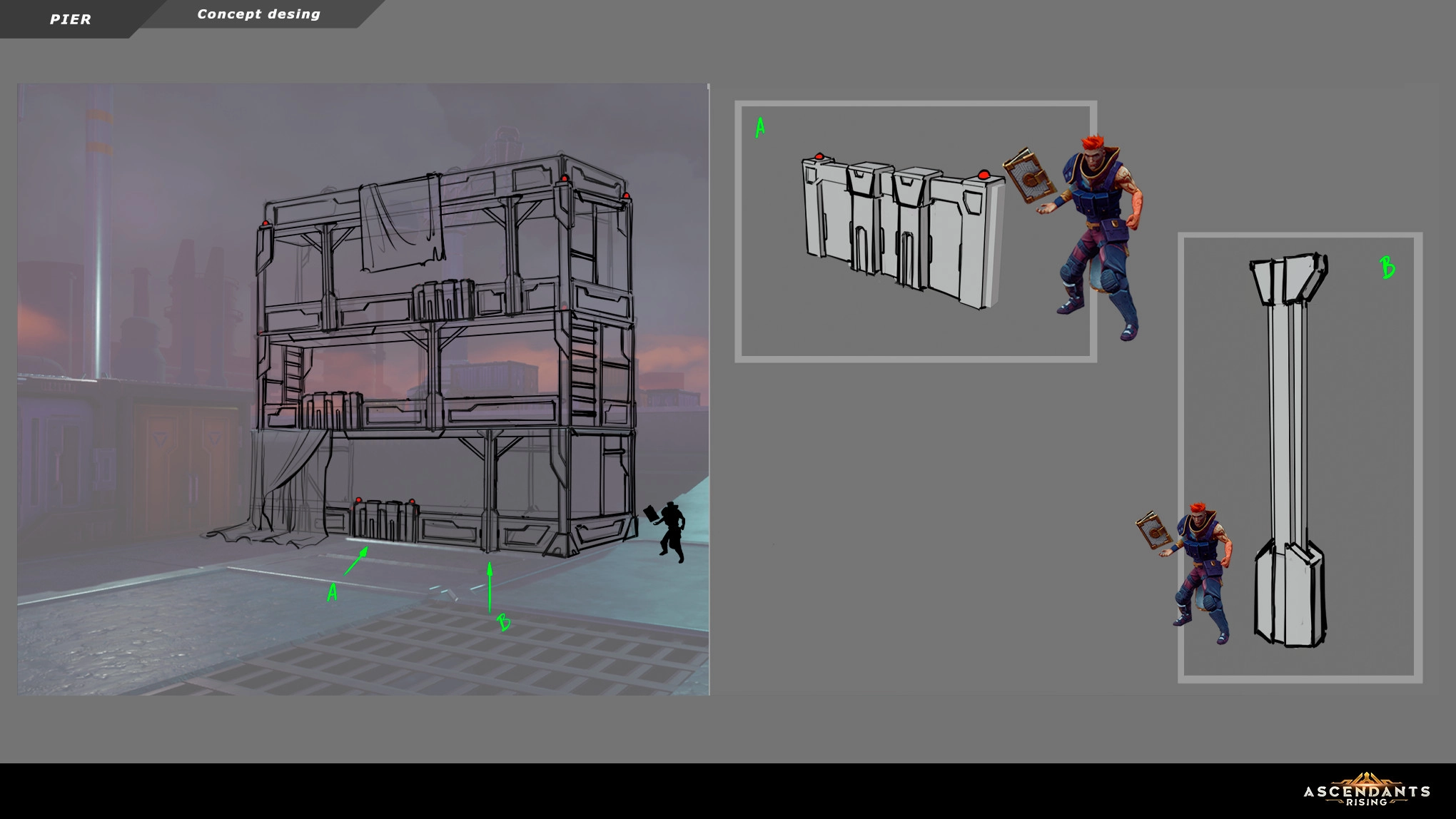Image resolution: width=1456 pixels, height=819 pixels.
Task: Click the PIER header tab
Action: 70,19
